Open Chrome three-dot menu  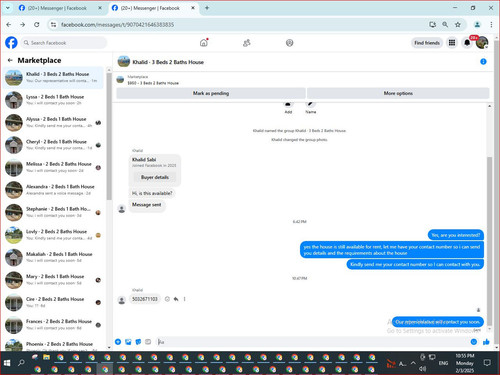pos(491,25)
